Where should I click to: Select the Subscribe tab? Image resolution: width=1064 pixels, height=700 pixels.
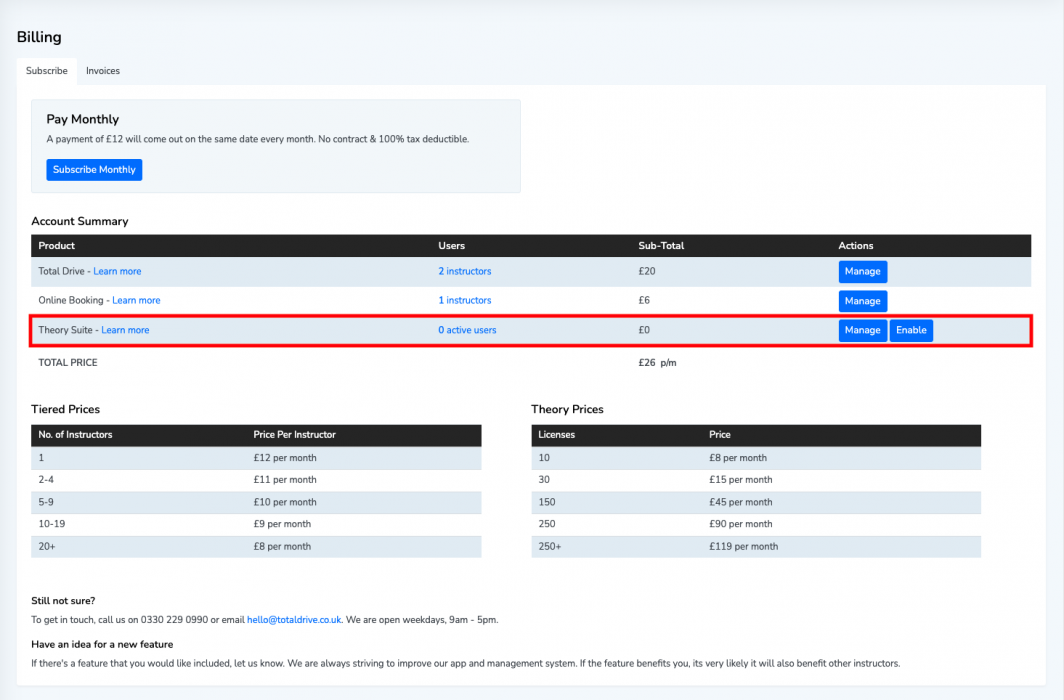[47, 71]
